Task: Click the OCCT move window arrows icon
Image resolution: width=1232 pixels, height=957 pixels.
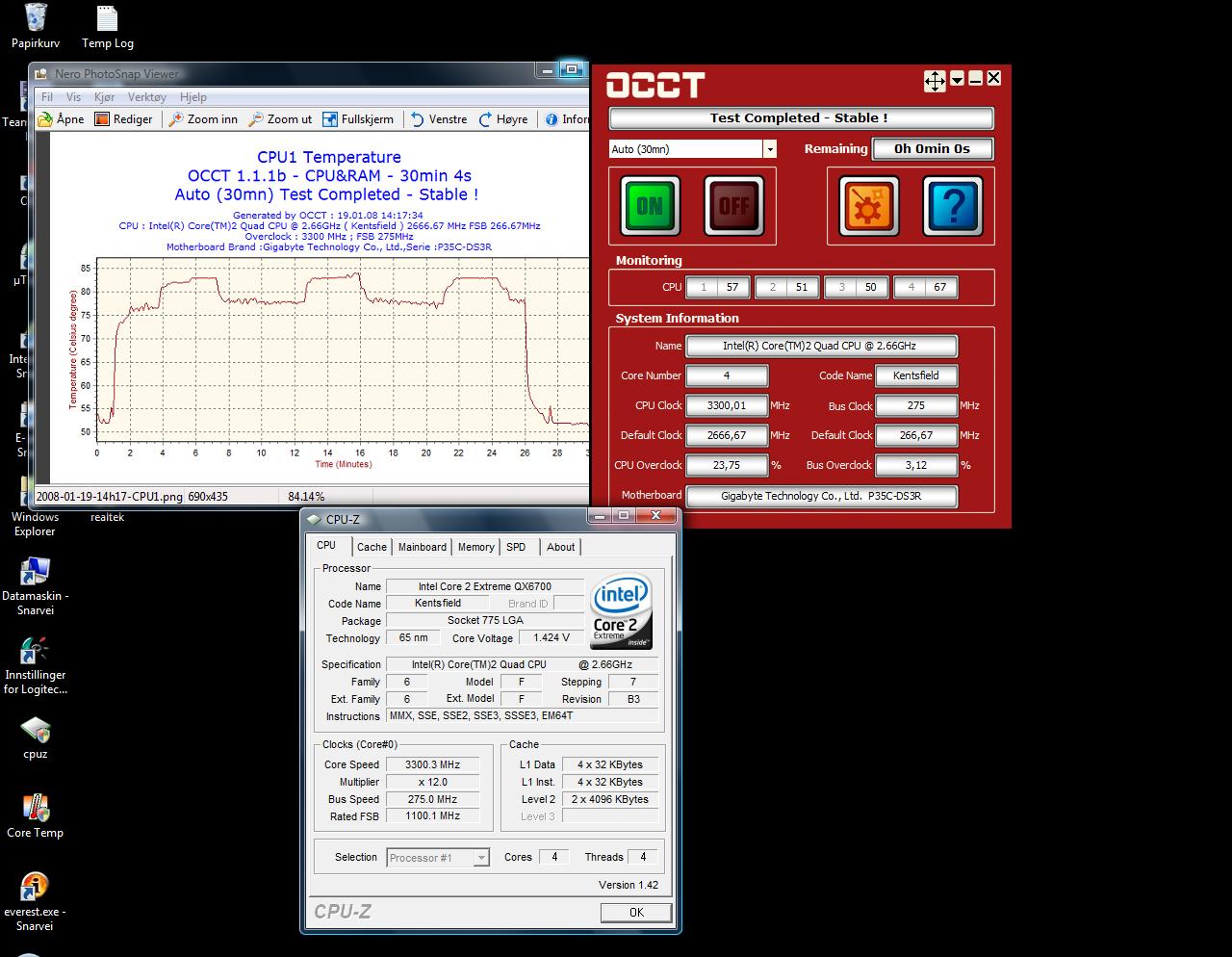Action: coord(935,81)
